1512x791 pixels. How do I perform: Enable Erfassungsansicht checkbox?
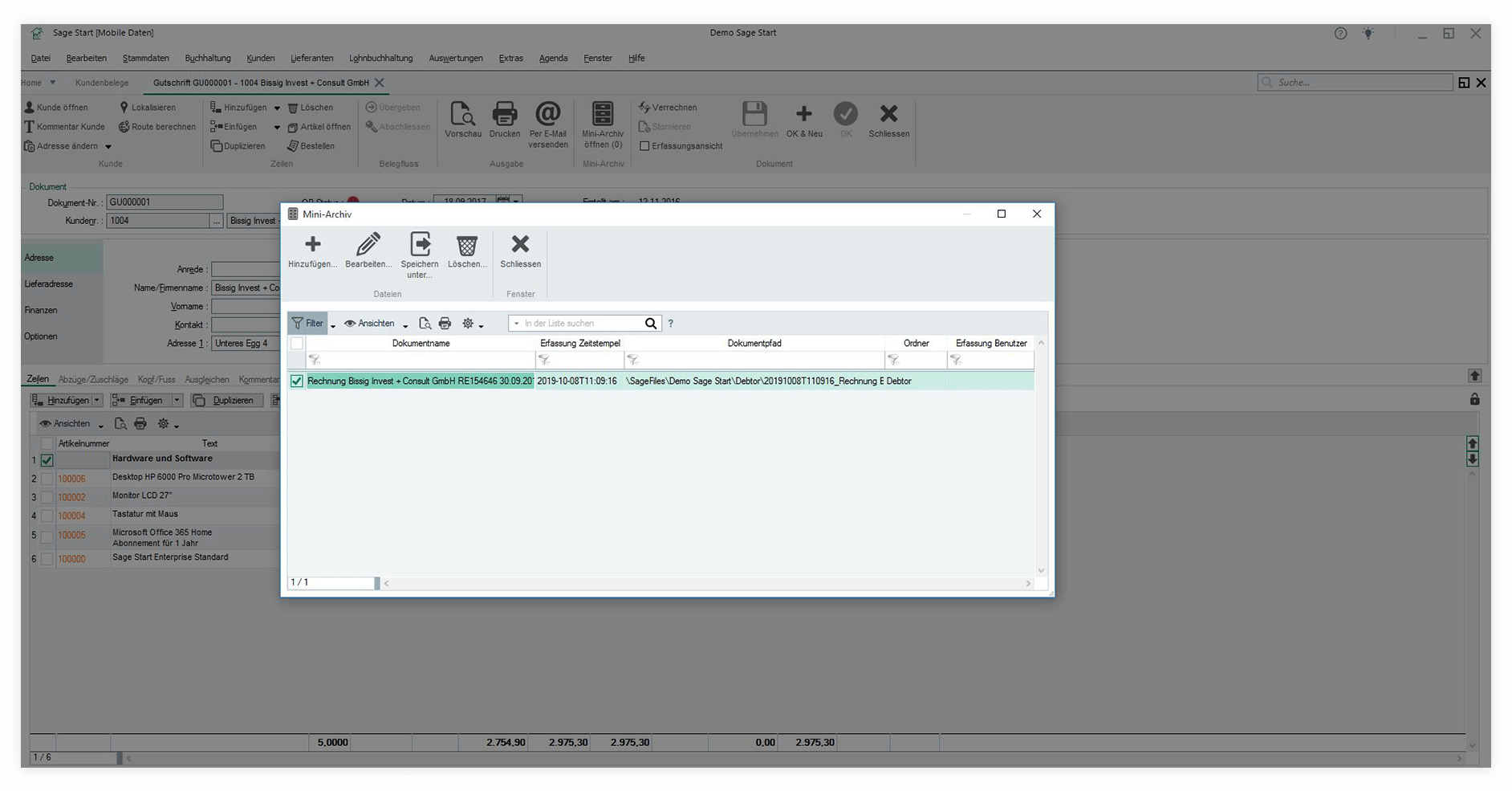[644, 146]
